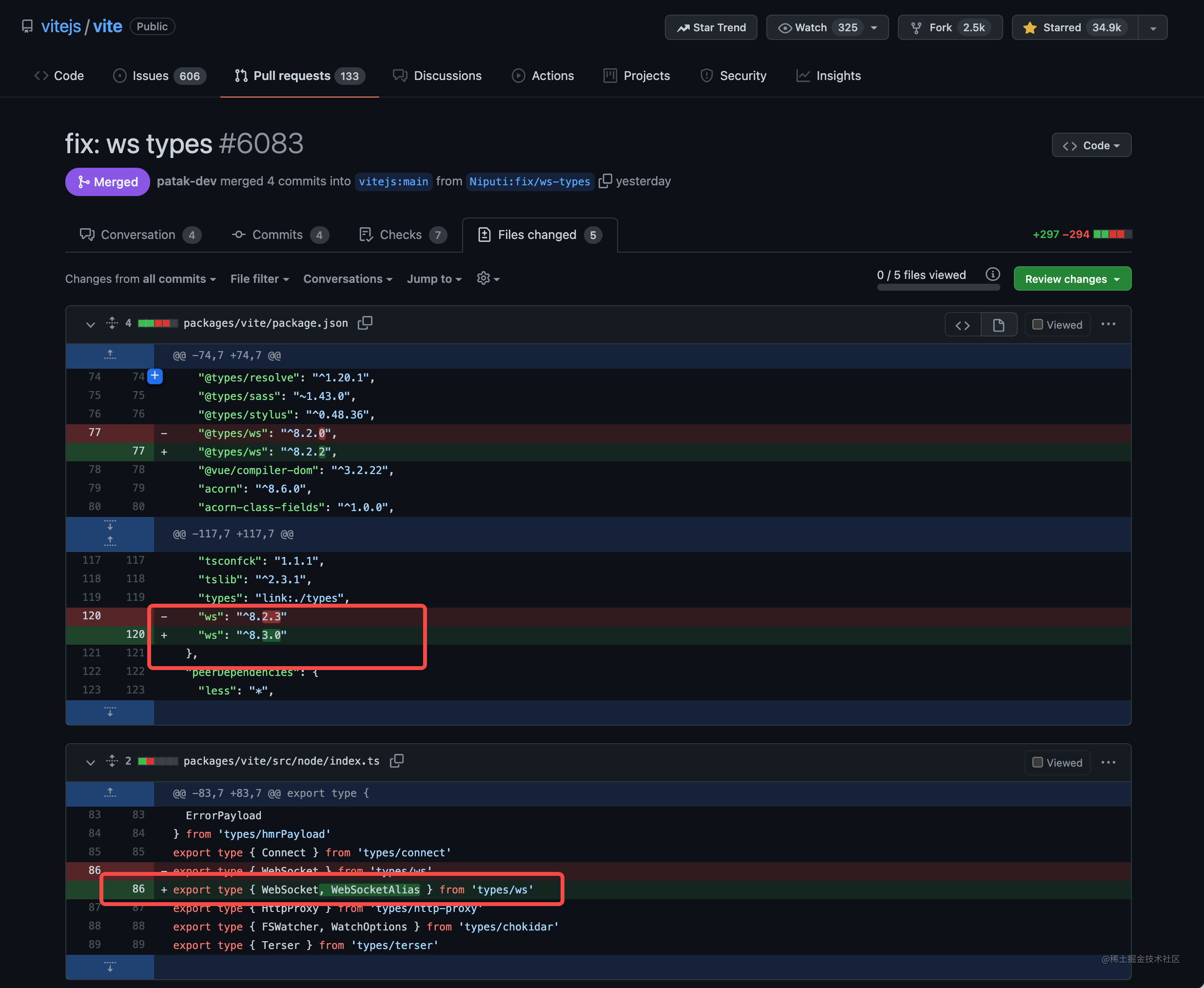Click the package.json diffstat color blocks
This screenshot has width=1204, height=988.
pyautogui.click(x=157, y=323)
